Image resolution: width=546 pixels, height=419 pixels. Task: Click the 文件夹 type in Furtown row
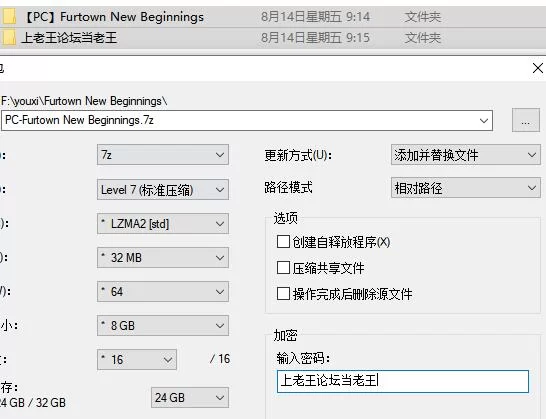423,17
